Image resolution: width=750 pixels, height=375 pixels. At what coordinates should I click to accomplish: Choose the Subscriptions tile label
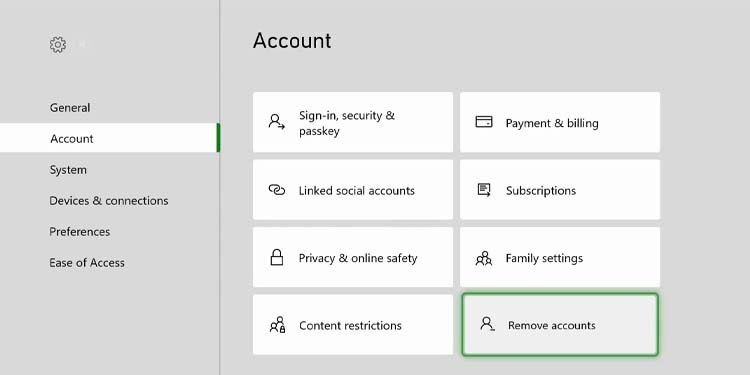coord(540,190)
